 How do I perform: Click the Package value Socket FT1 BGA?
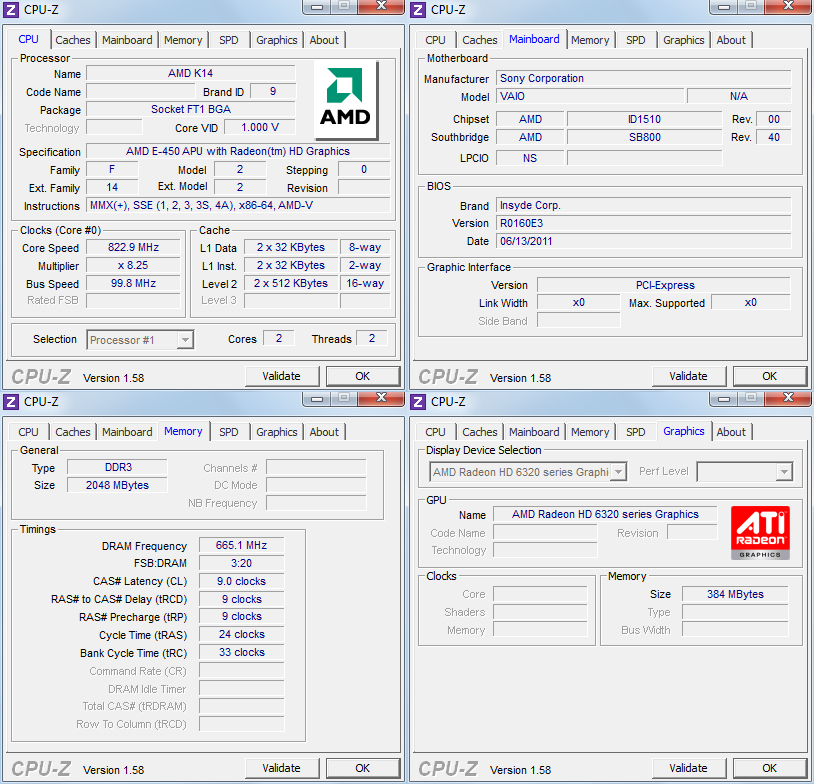[191, 109]
